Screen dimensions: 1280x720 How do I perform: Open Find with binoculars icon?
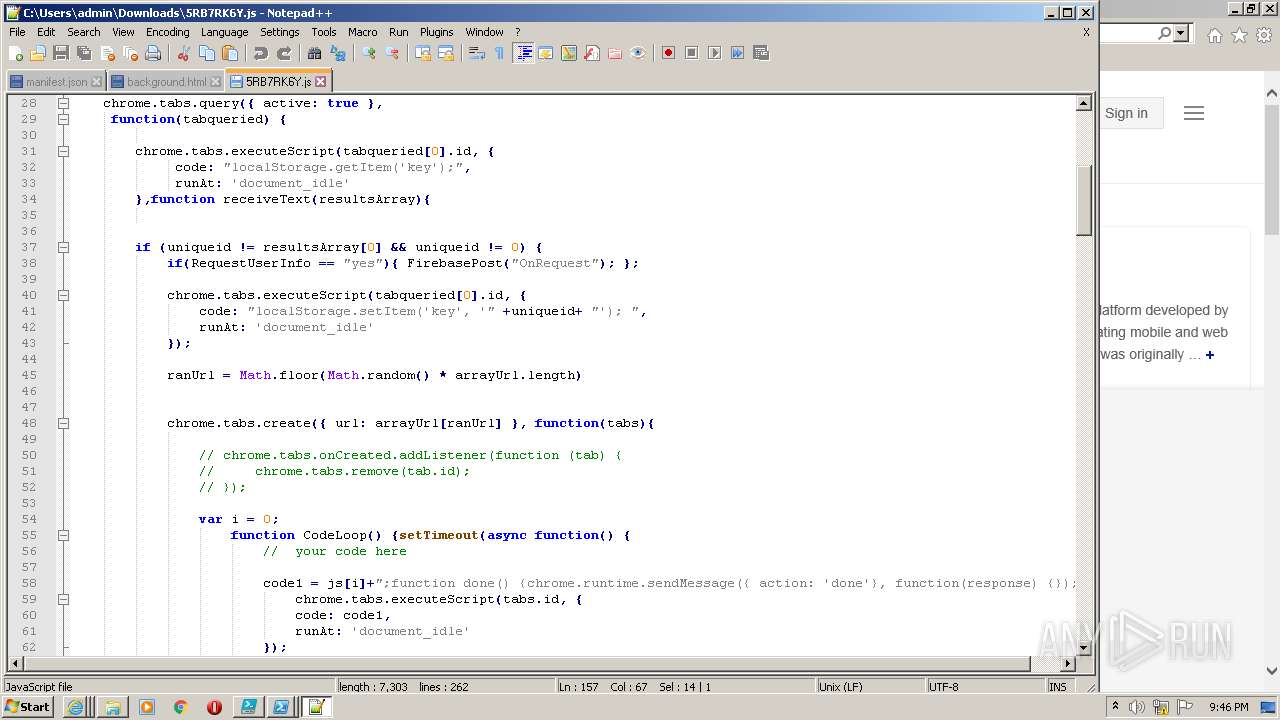pos(315,53)
